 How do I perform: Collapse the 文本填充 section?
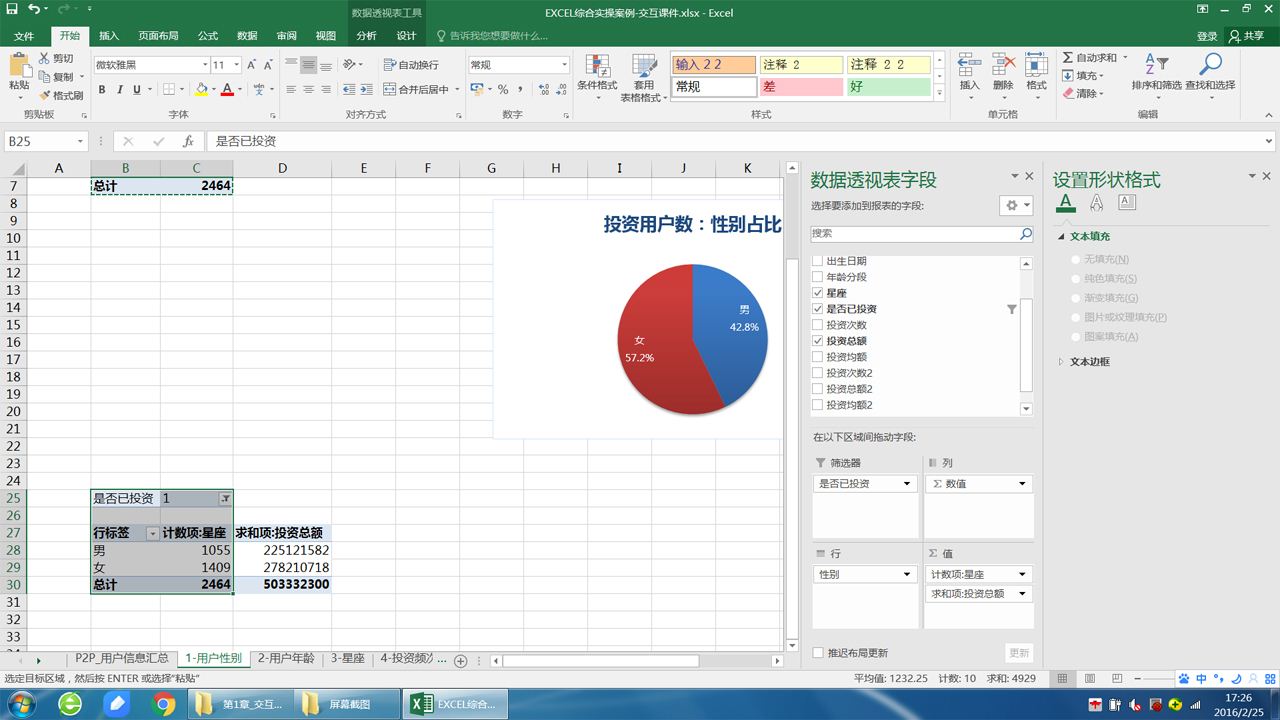(x=1061, y=237)
